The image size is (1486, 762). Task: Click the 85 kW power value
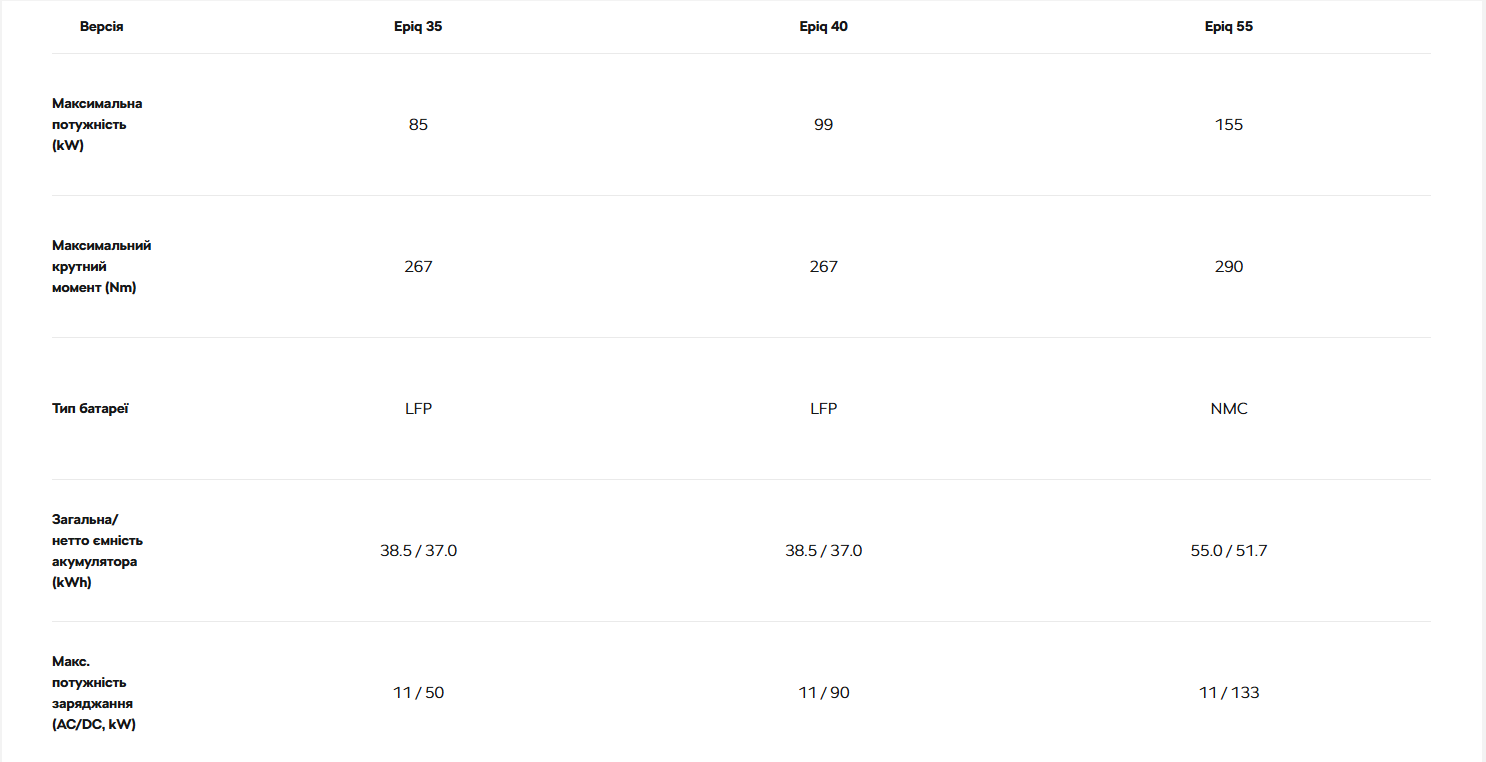click(x=418, y=125)
